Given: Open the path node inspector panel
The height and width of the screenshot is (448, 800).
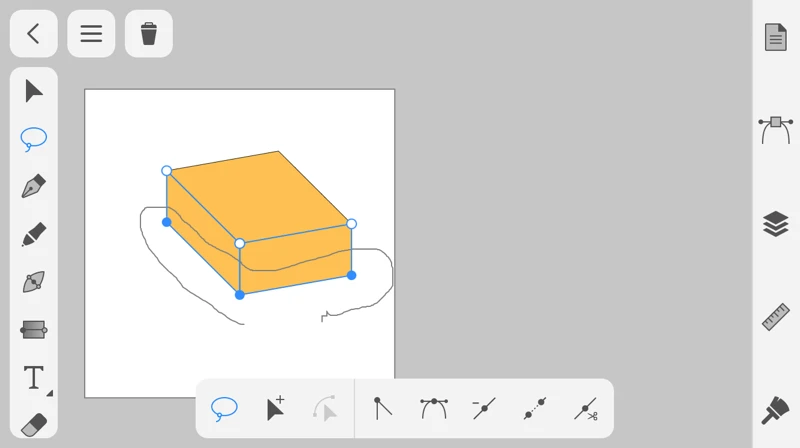Looking at the screenshot, I should 776,129.
